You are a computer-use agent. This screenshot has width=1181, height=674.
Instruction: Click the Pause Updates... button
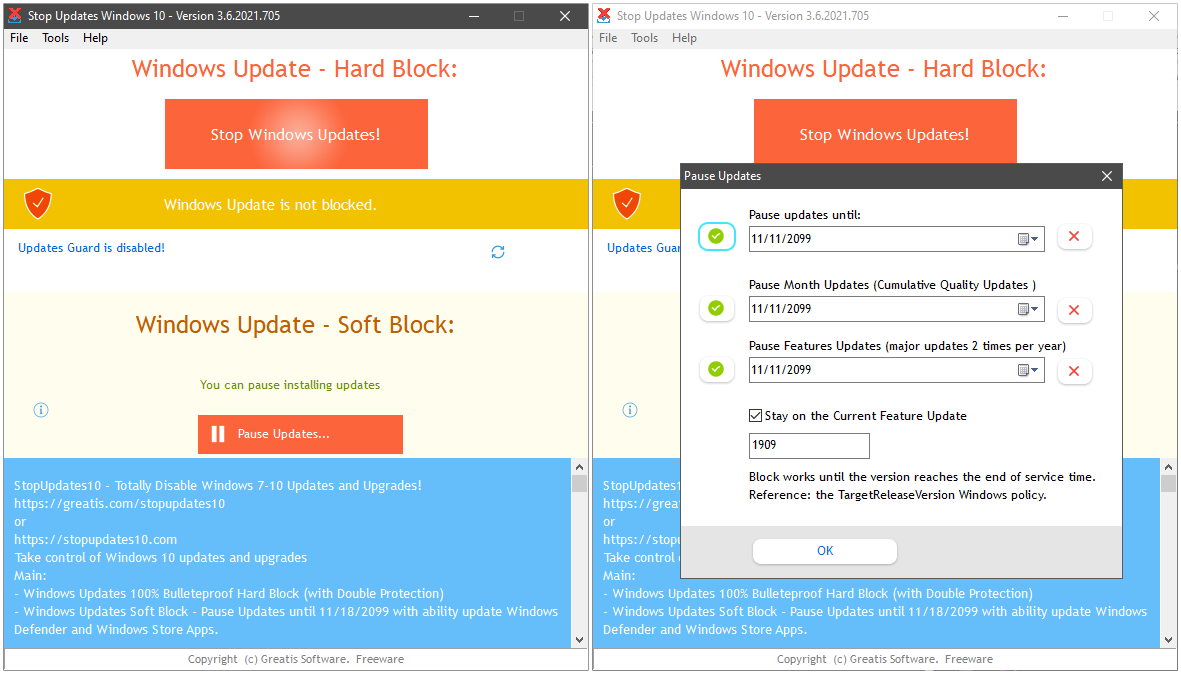point(301,435)
